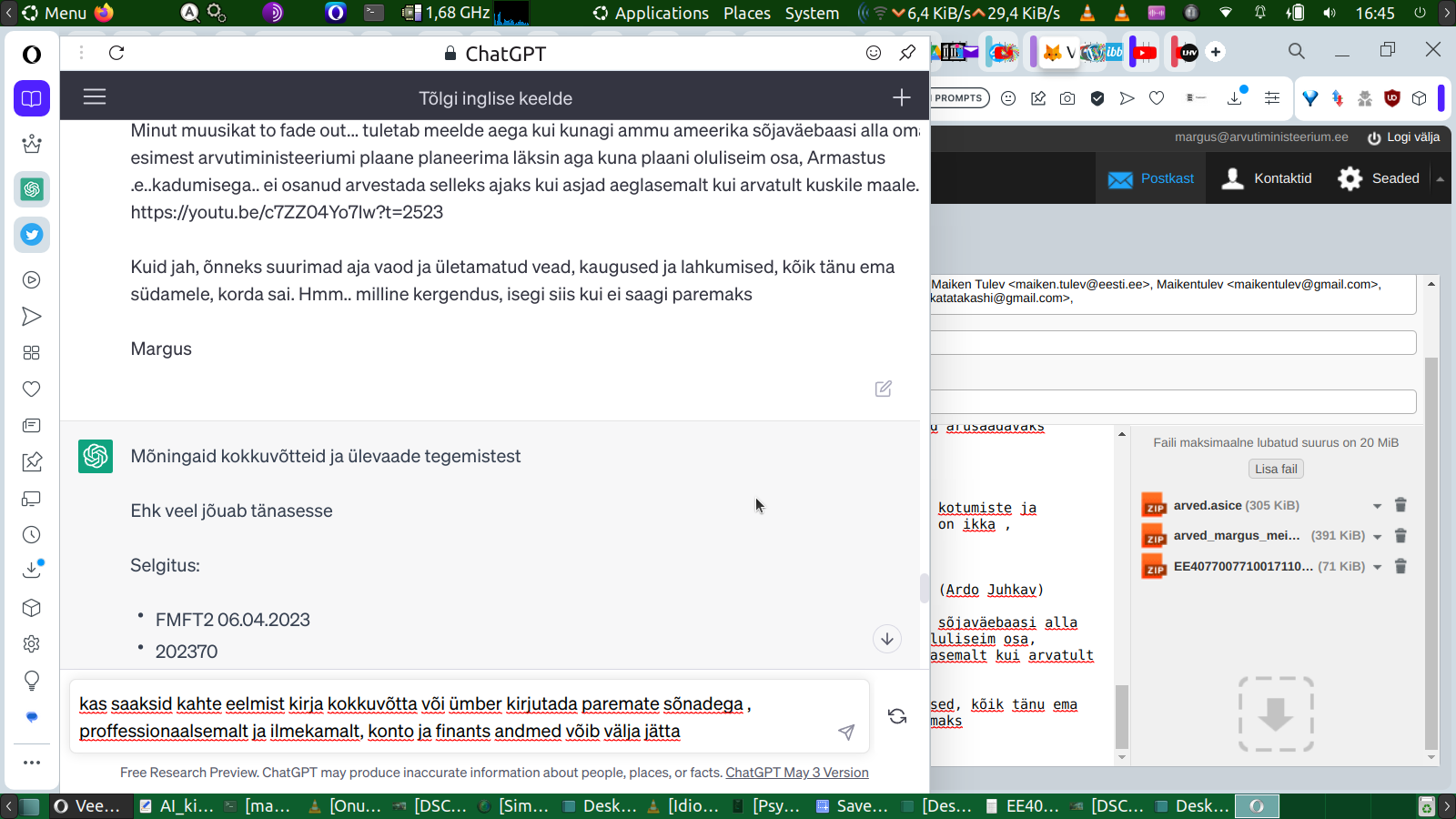Expand options for arved_margus_mei attachment
The height and width of the screenshot is (819, 1456).
point(1377,537)
